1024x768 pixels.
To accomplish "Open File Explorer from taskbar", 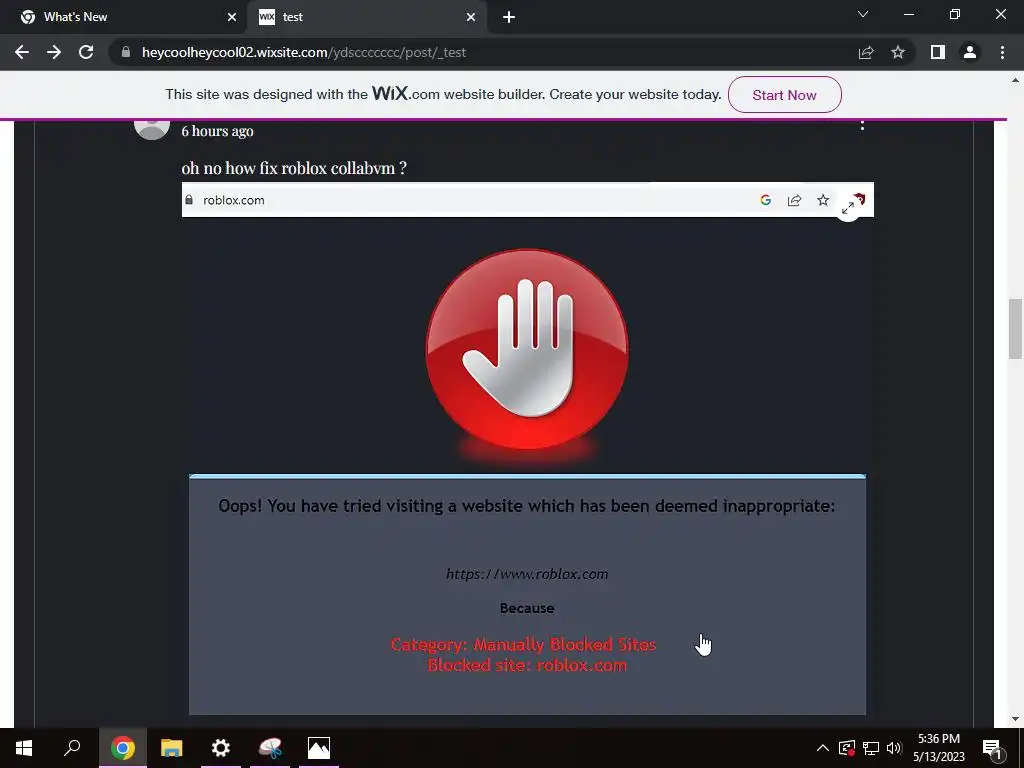I will click(x=172, y=748).
